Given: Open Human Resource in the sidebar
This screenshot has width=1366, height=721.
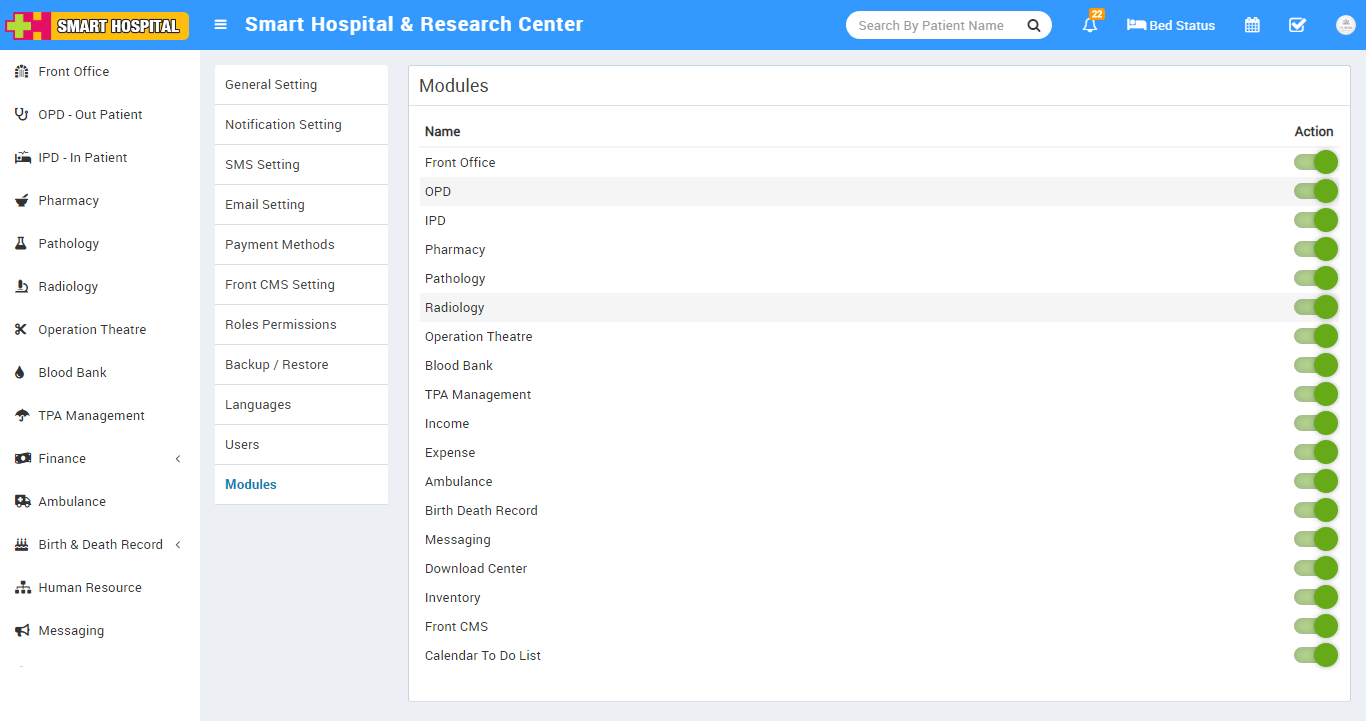Looking at the screenshot, I should click(89, 587).
